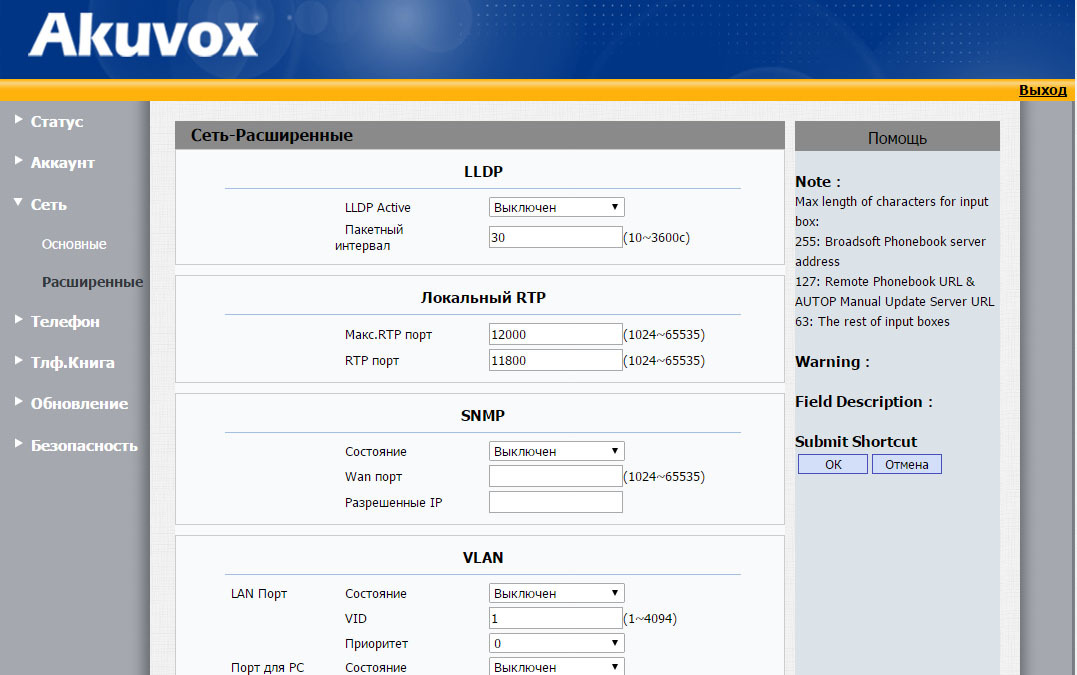Open LAN Приоритет dropdown
Screen dimensions: 1077x675
(x=556, y=643)
